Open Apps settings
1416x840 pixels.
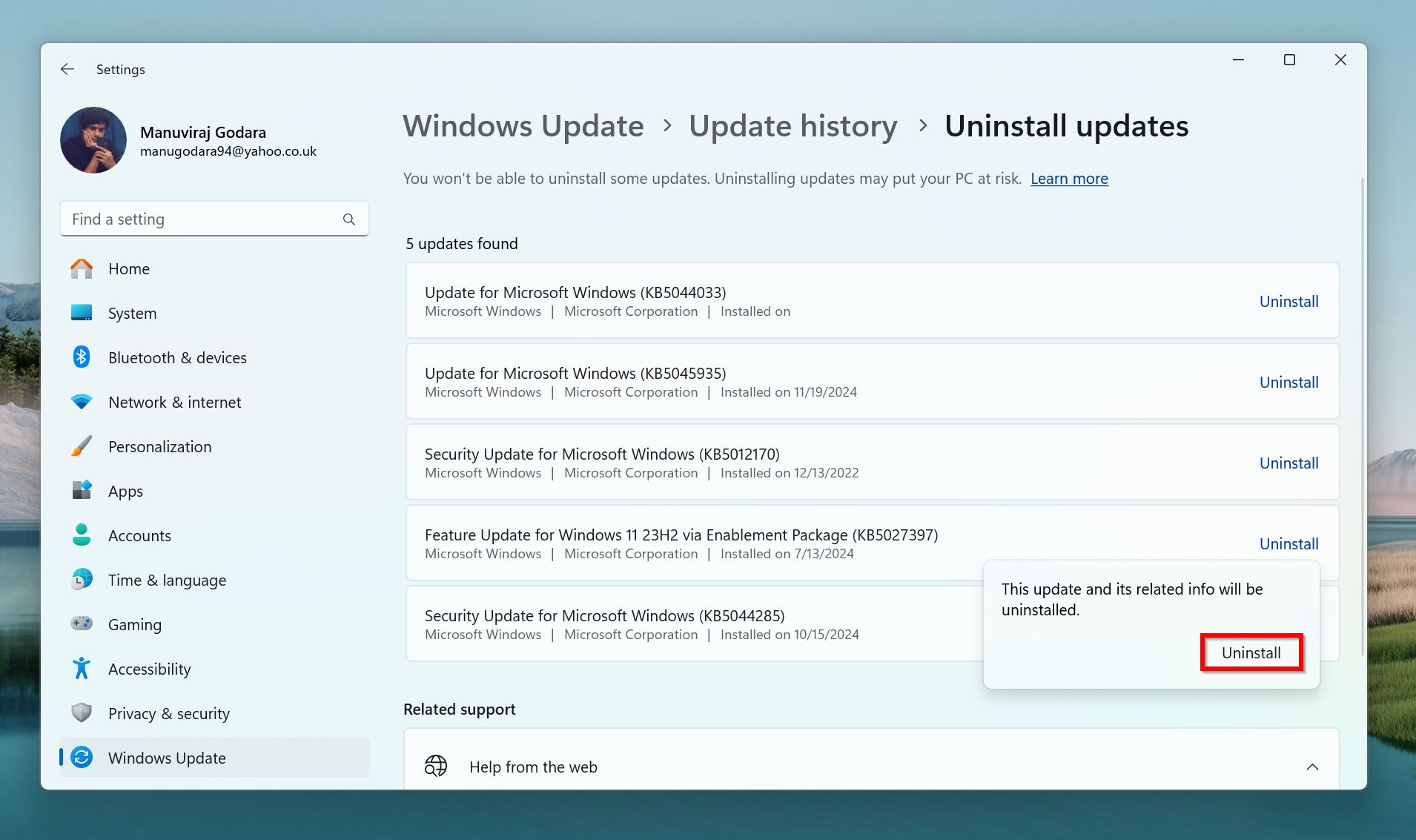click(x=214, y=491)
